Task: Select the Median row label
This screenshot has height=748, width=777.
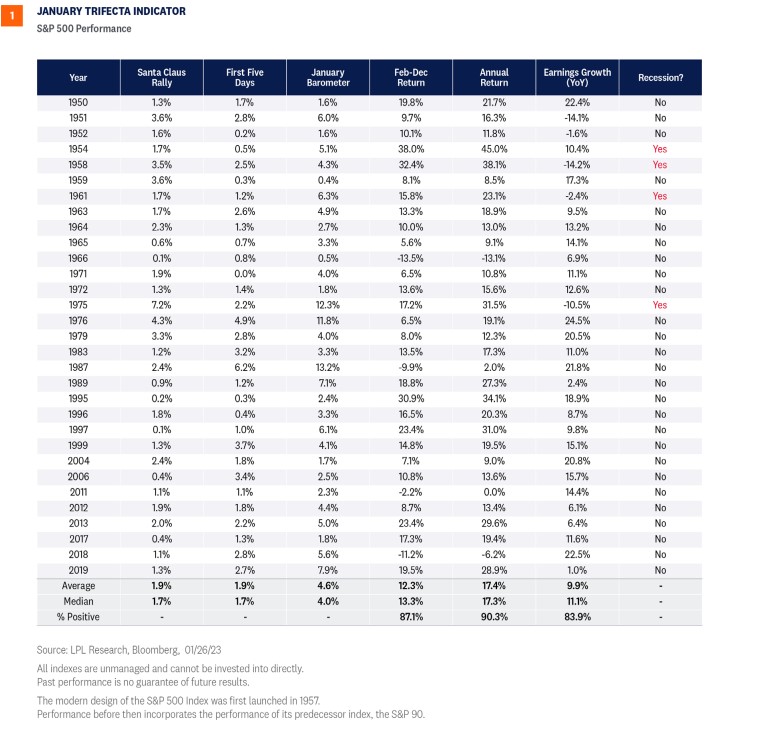Action: click(x=78, y=601)
